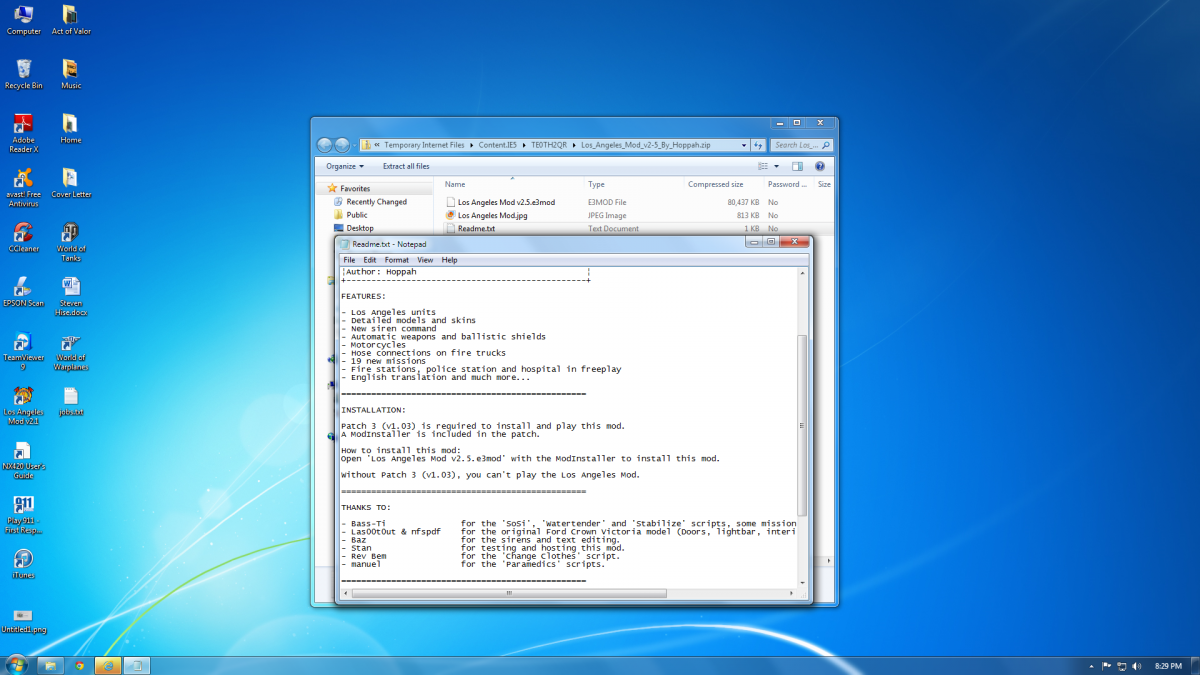Click the TE0TH2QR breadcrumb segment

tap(549, 145)
